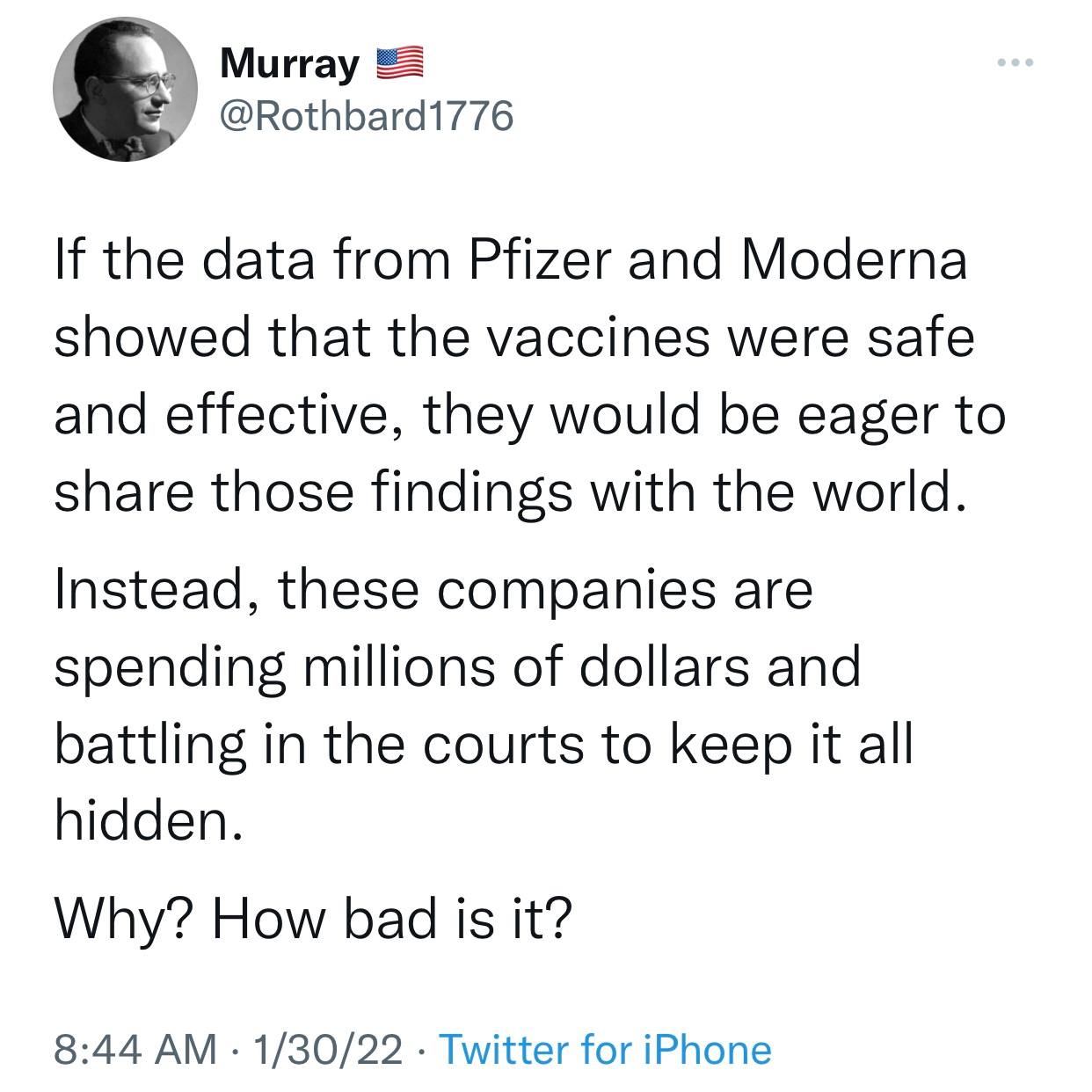Click the 1/30/22 date of the tweet
The height and width of the screenshot is (1092, 1092).
(x=327, y=1049)
